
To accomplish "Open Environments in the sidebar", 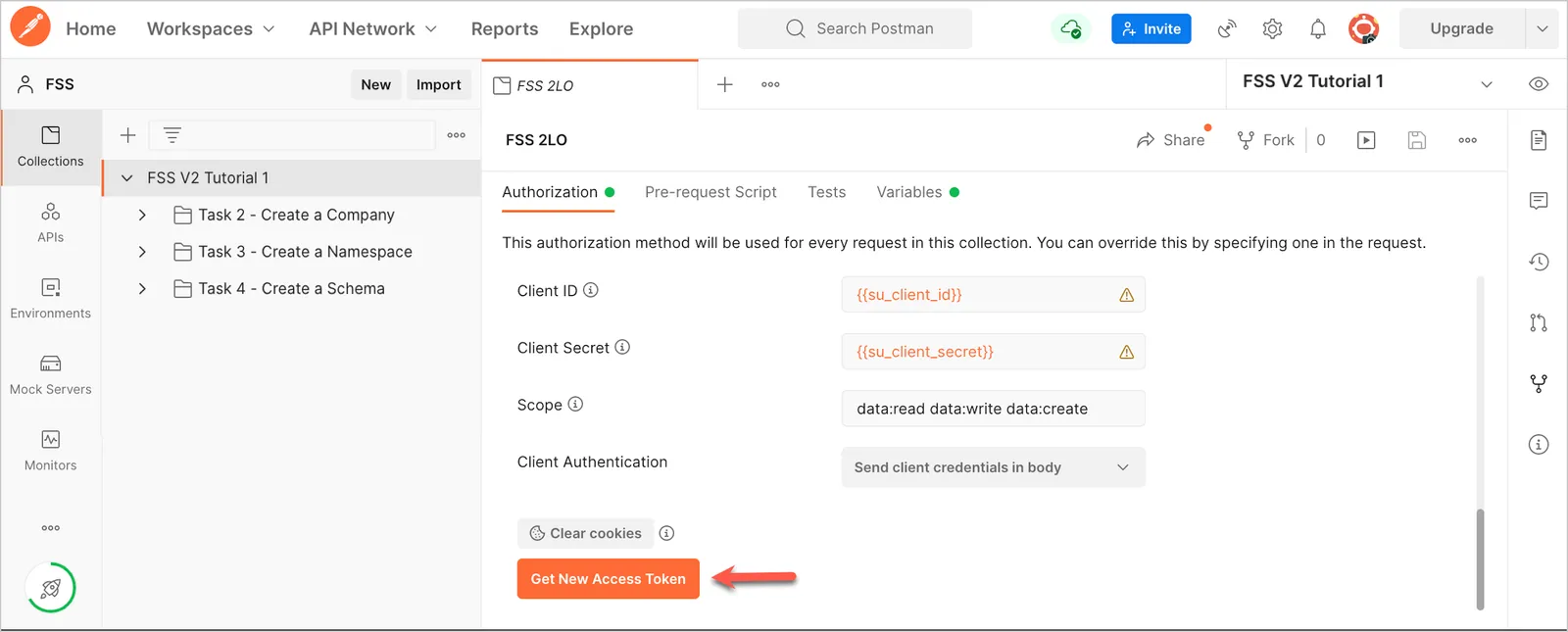I will (x=51, y=299).
